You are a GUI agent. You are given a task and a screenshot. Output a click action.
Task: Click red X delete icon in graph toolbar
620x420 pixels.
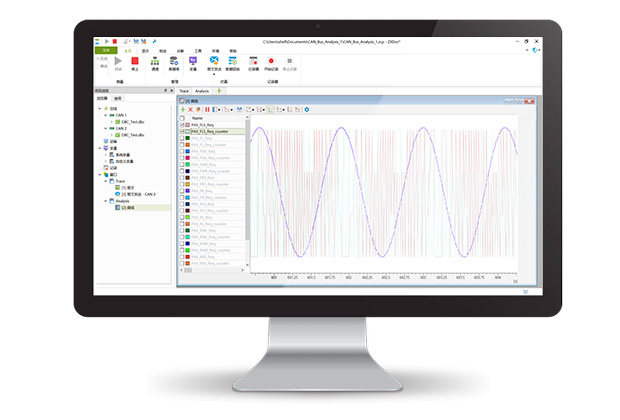coord(190,109)
